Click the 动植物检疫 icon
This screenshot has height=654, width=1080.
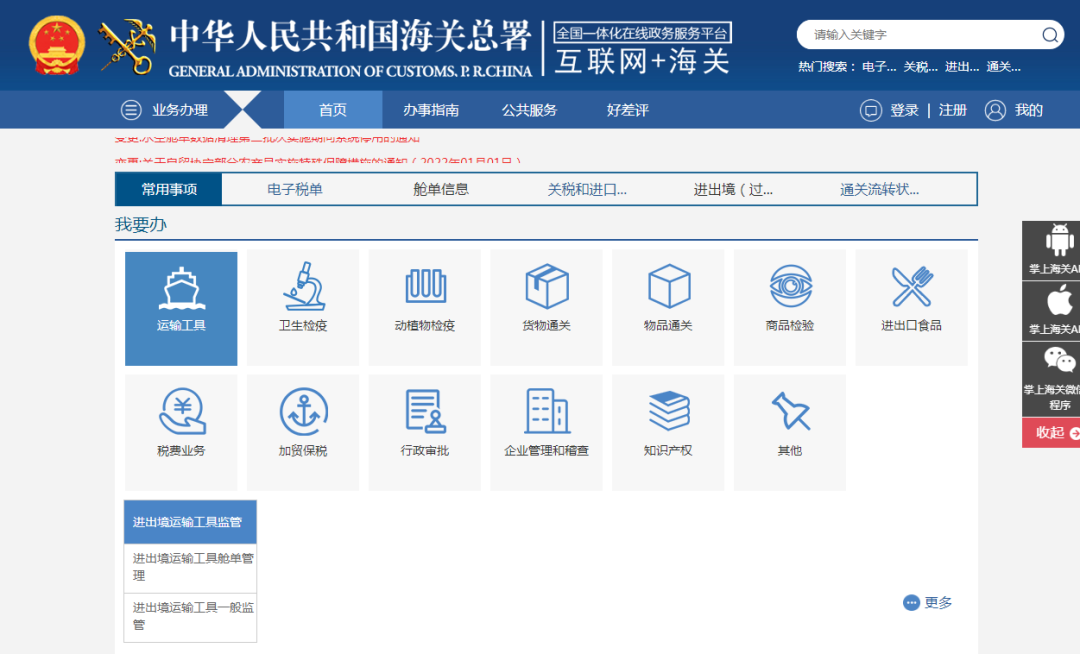(424, 290)
